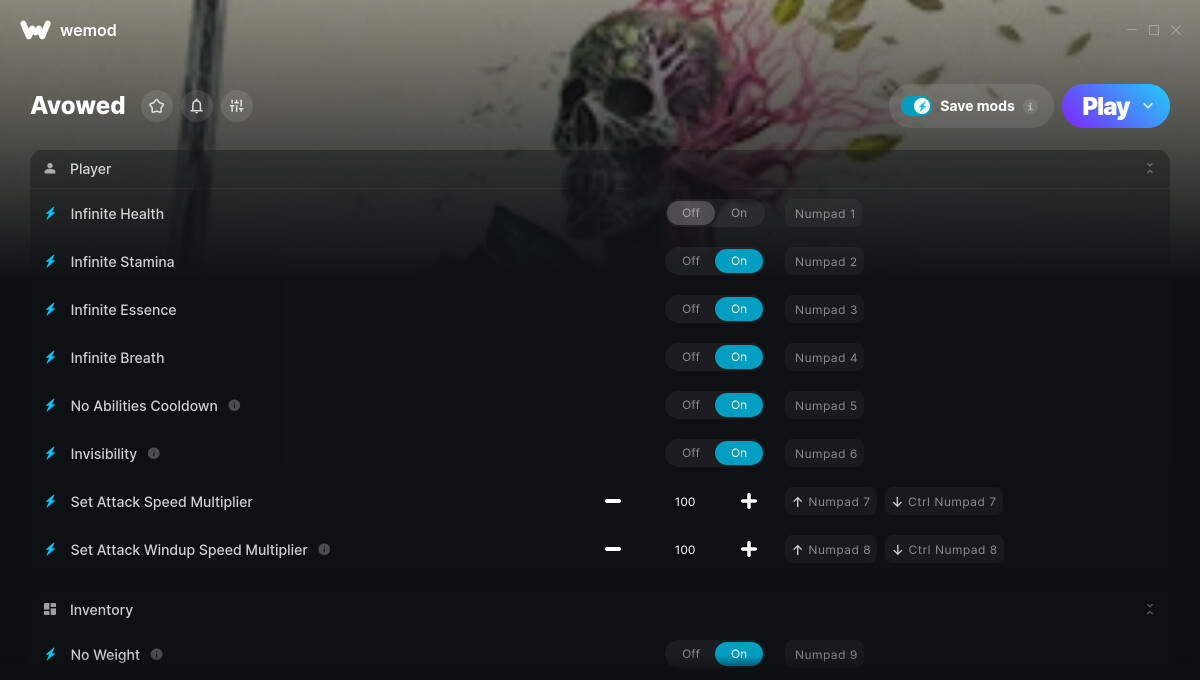1200x680 pixels.
Task: Decrease Attack Windup Speed Multiplier with minus
Action: coord(613,549)
